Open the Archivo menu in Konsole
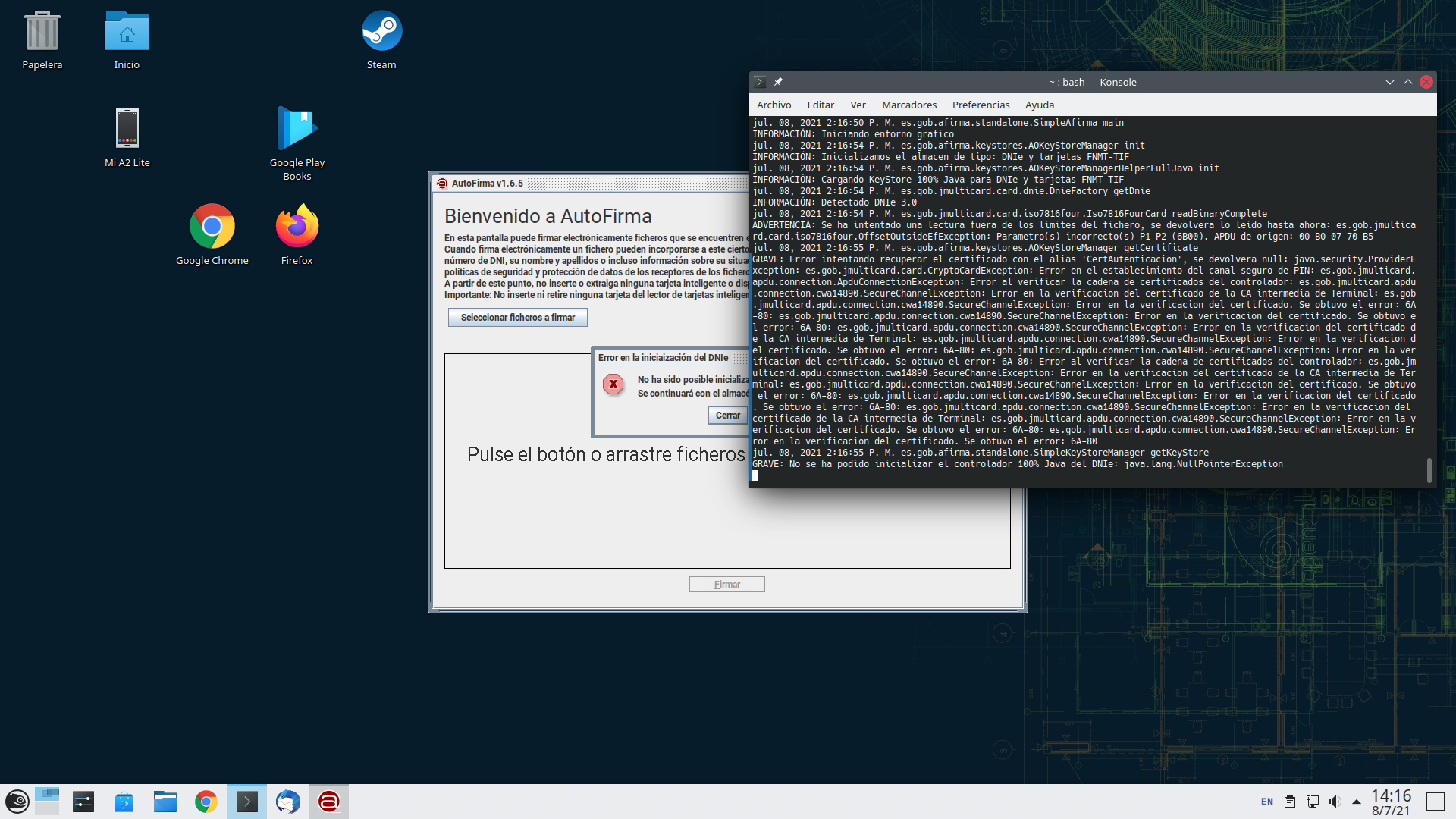Screen dimensions: 1456x819 coord(773,105)
